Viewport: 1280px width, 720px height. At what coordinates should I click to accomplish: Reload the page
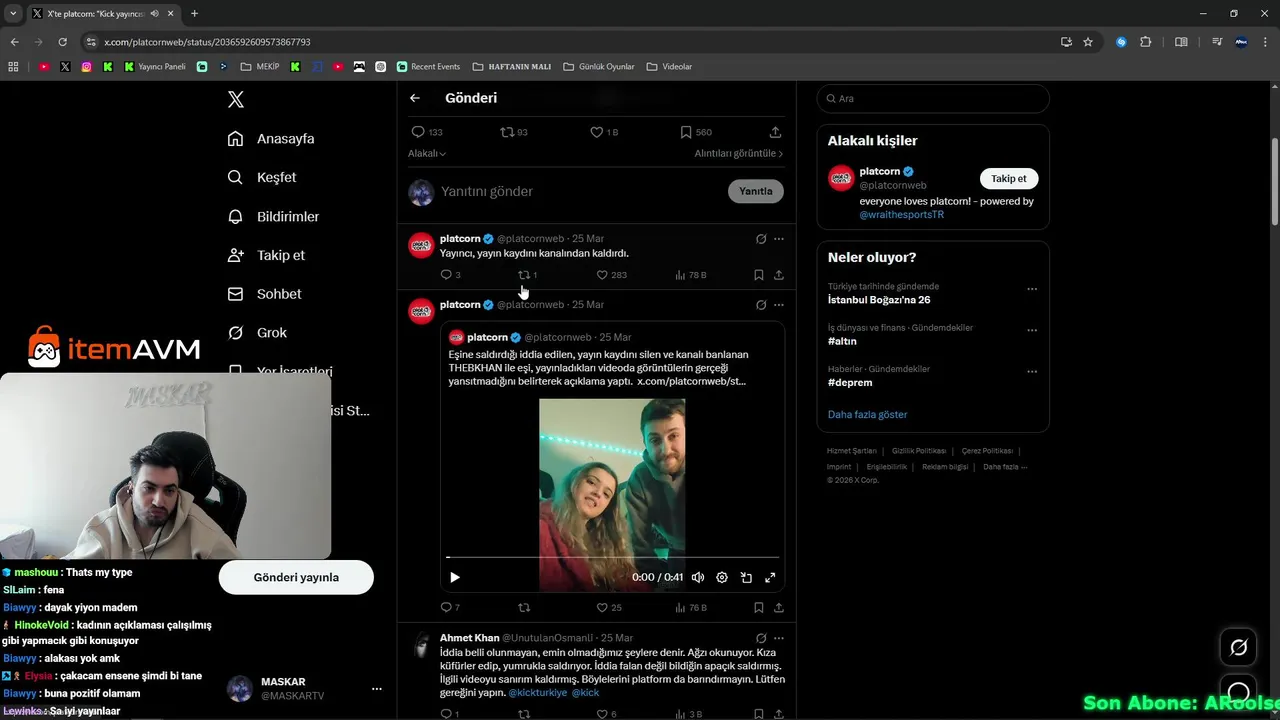[x=62, y=42]
